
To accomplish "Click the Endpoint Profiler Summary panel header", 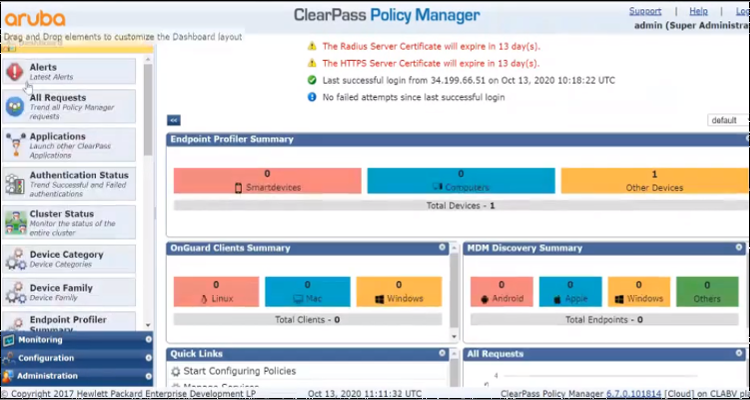I will pyautogui.click(x=458, y=139).
